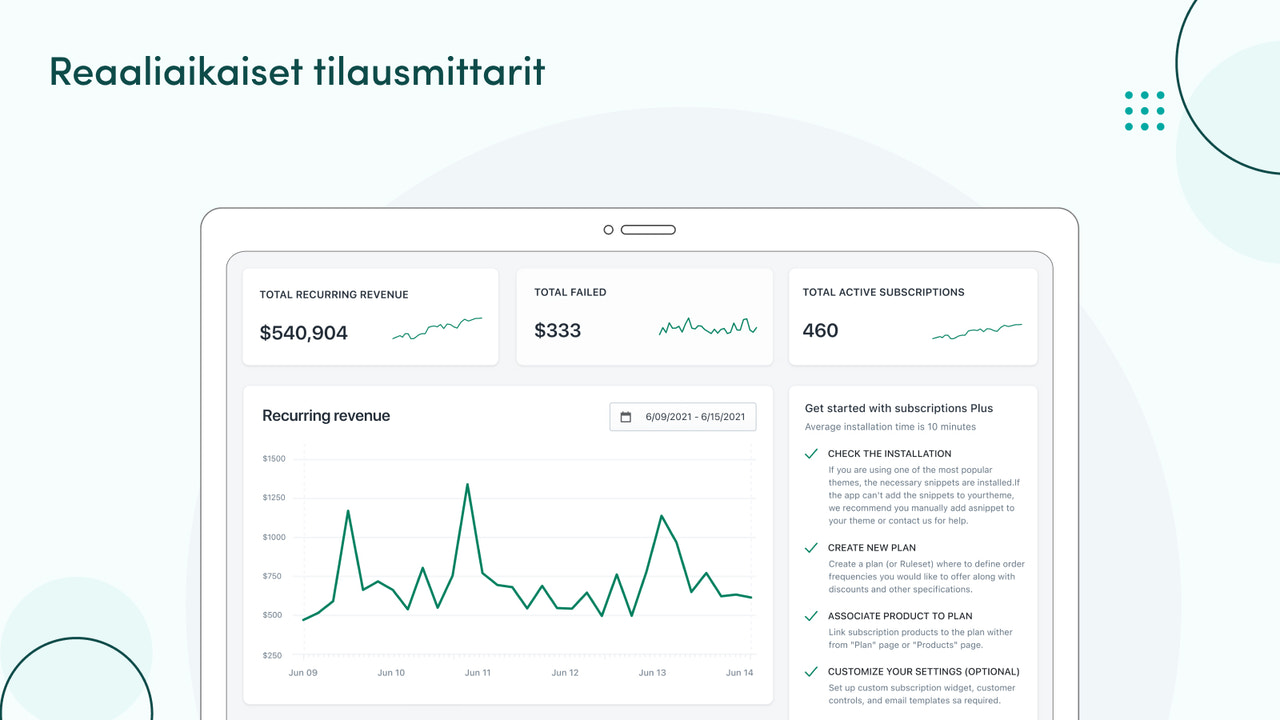Click the Jun 14 x-axis label
Image resolution: width=1280 pixels, height=720 pixels.
click(x=739, y=673)
